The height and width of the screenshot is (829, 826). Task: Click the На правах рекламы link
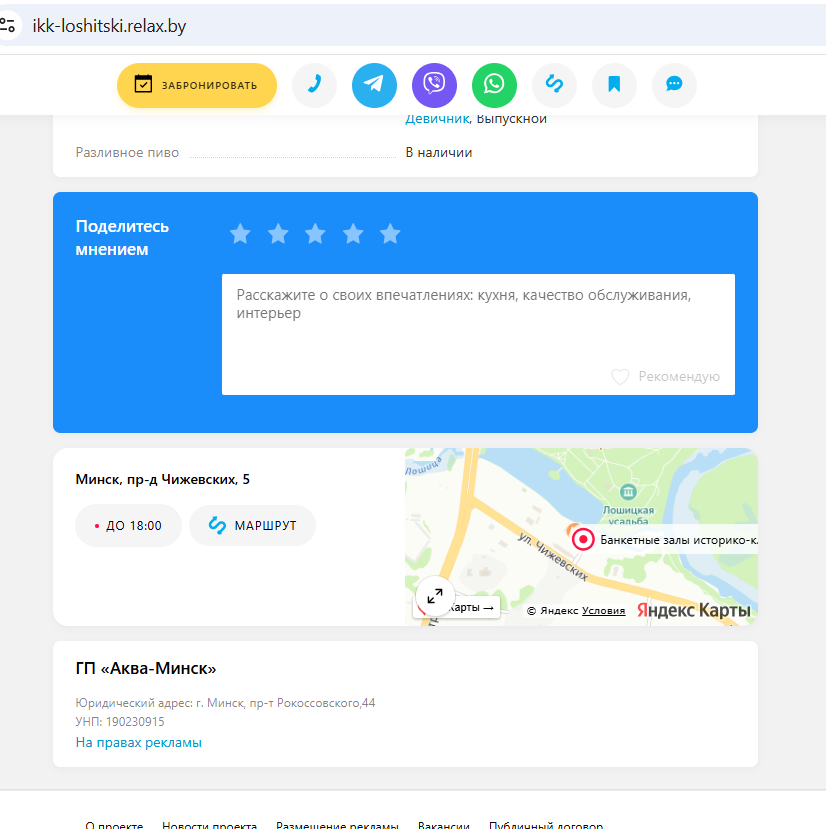(139, 742)
